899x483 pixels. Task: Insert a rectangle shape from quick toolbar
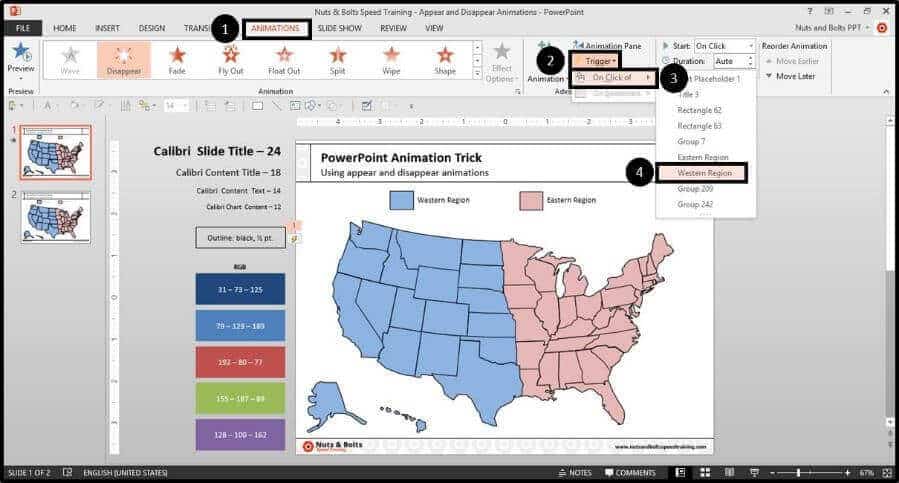257,106
